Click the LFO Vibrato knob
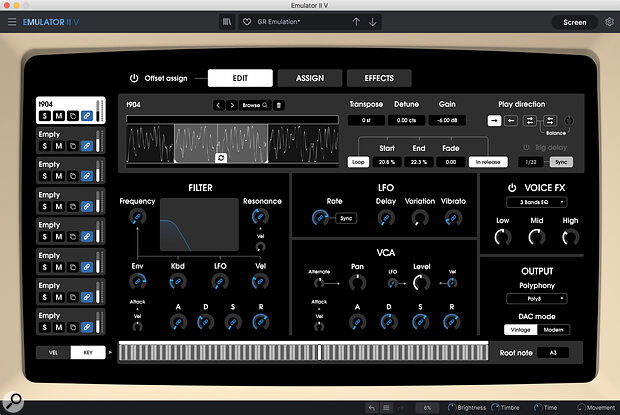Screen dimensions: 620x415 453,218
